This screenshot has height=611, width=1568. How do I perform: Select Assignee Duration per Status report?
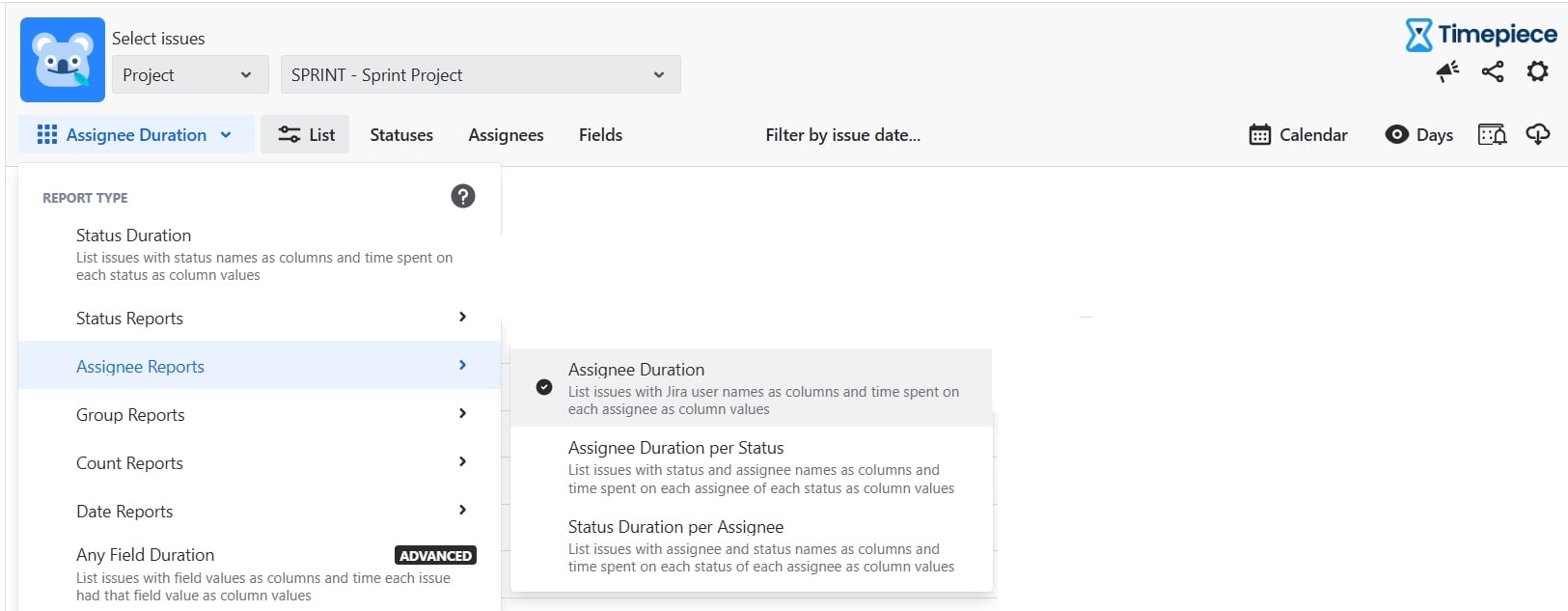click(x=751, y=467)
